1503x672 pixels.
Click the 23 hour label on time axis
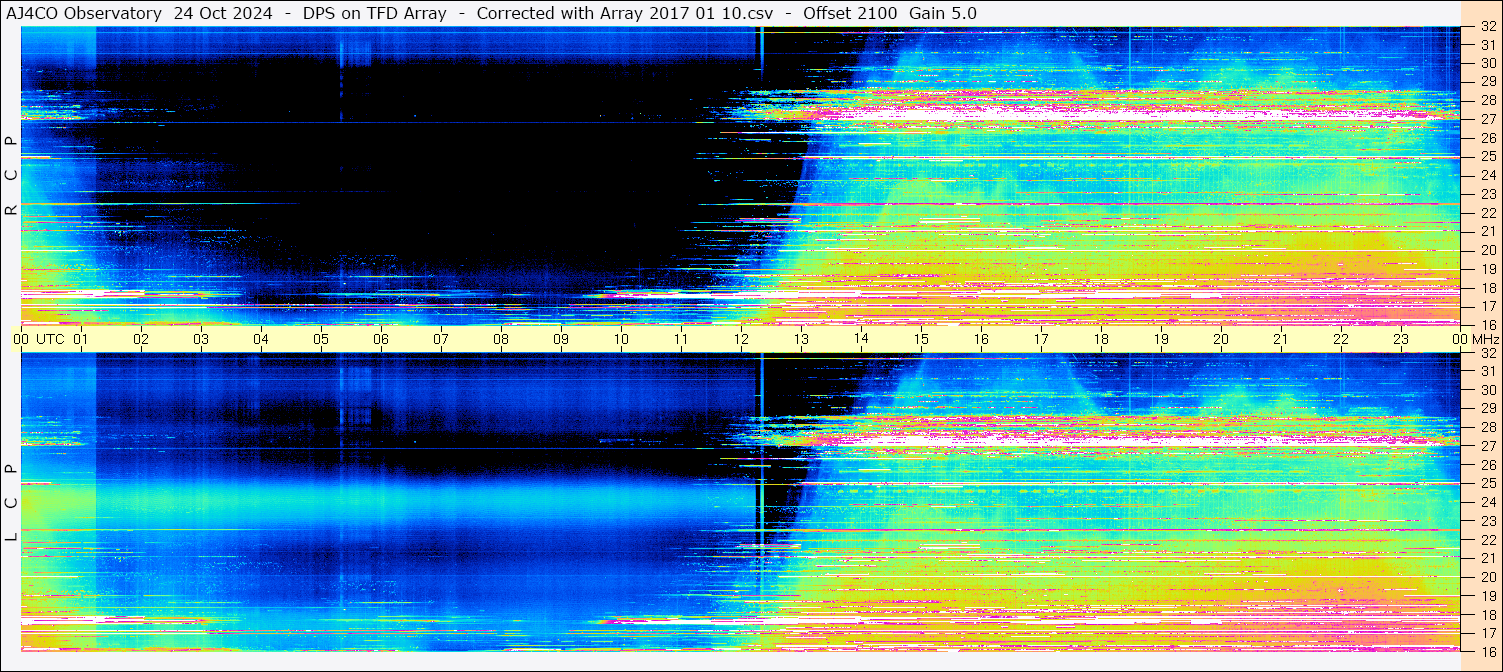[x=1401, y=339]
